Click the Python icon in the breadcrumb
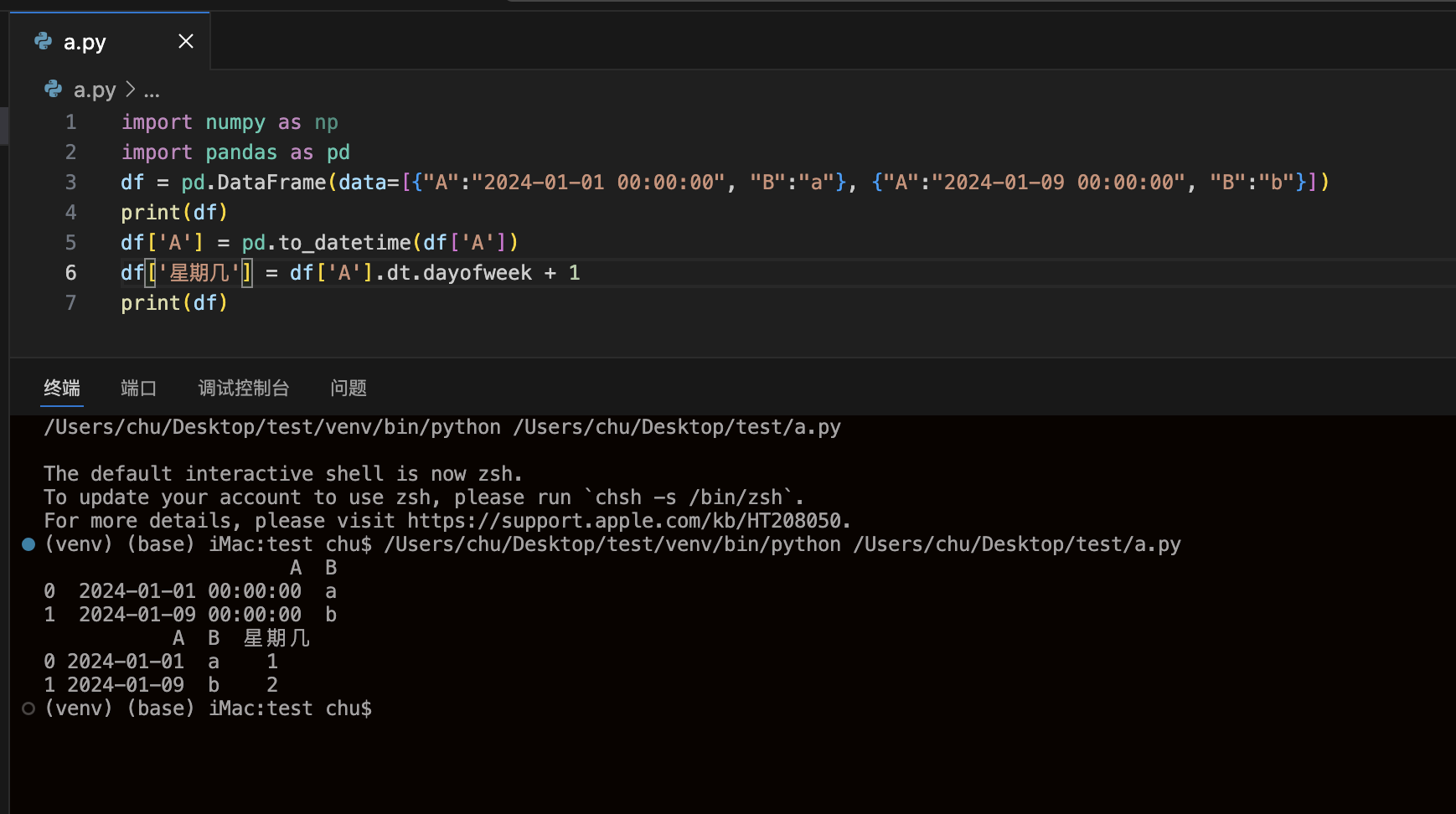 pyautogui.click(x=54, y=89)
